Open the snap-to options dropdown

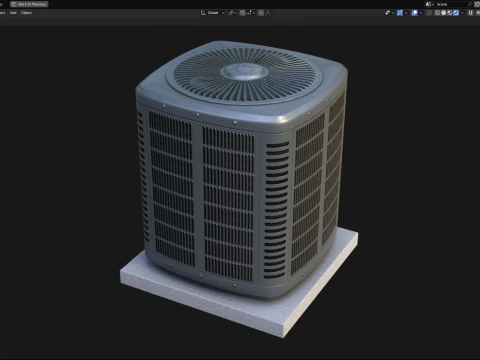pos(251,13)
